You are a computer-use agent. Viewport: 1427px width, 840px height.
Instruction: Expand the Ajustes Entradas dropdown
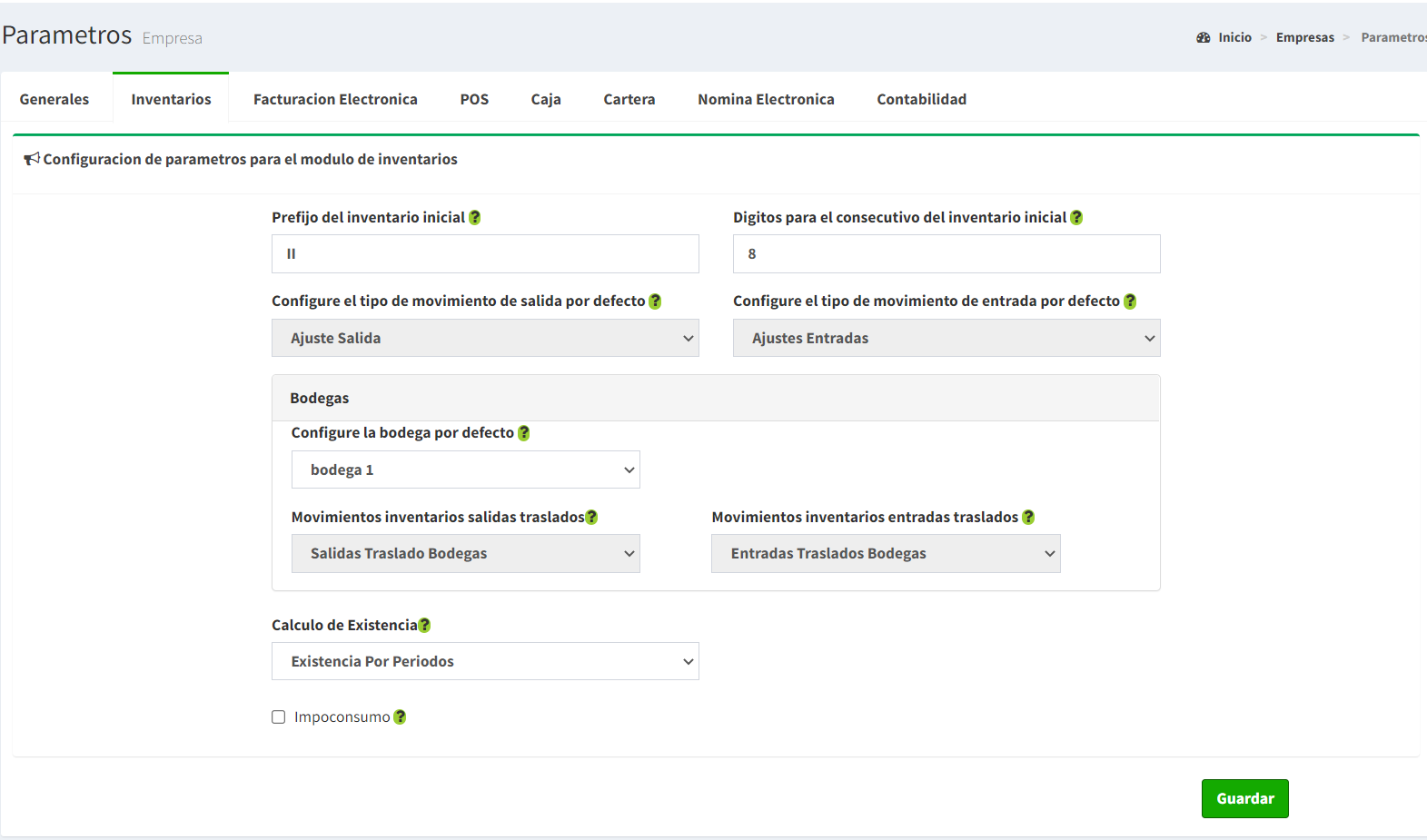tap(946, 338)
